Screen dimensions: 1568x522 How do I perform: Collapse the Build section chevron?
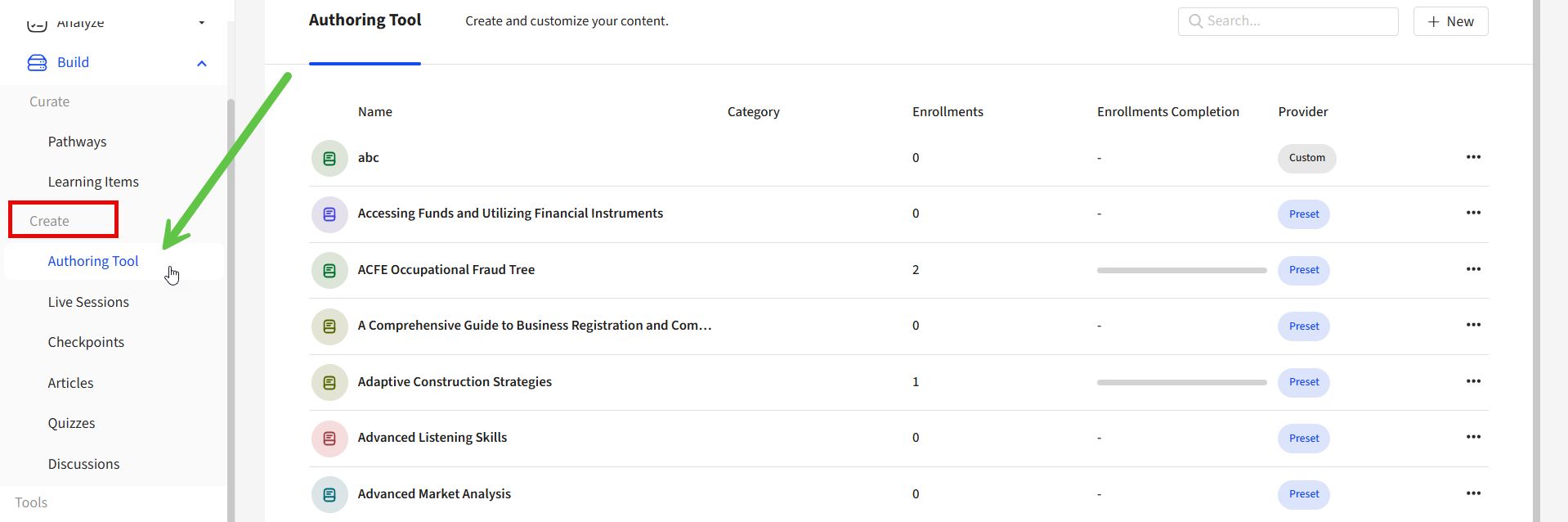(x=202, y=64)
